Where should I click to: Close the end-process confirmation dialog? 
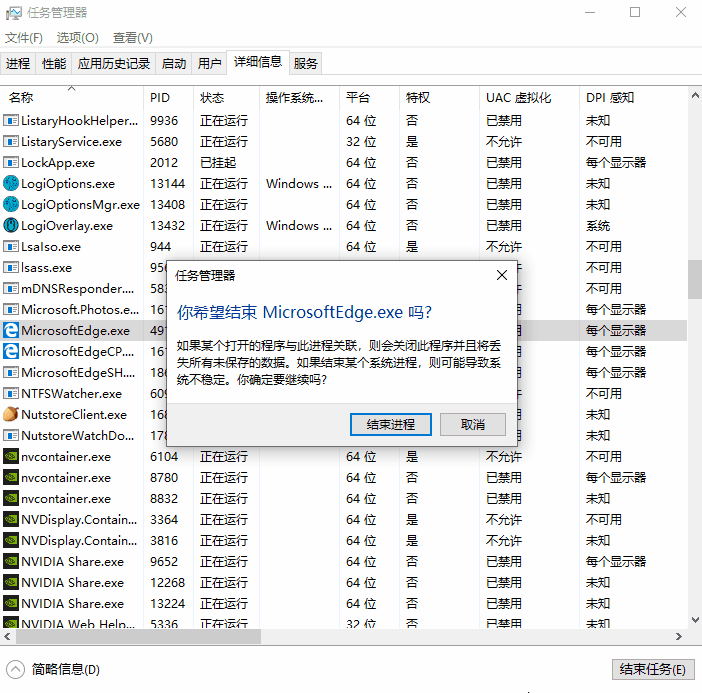(502, 275)
